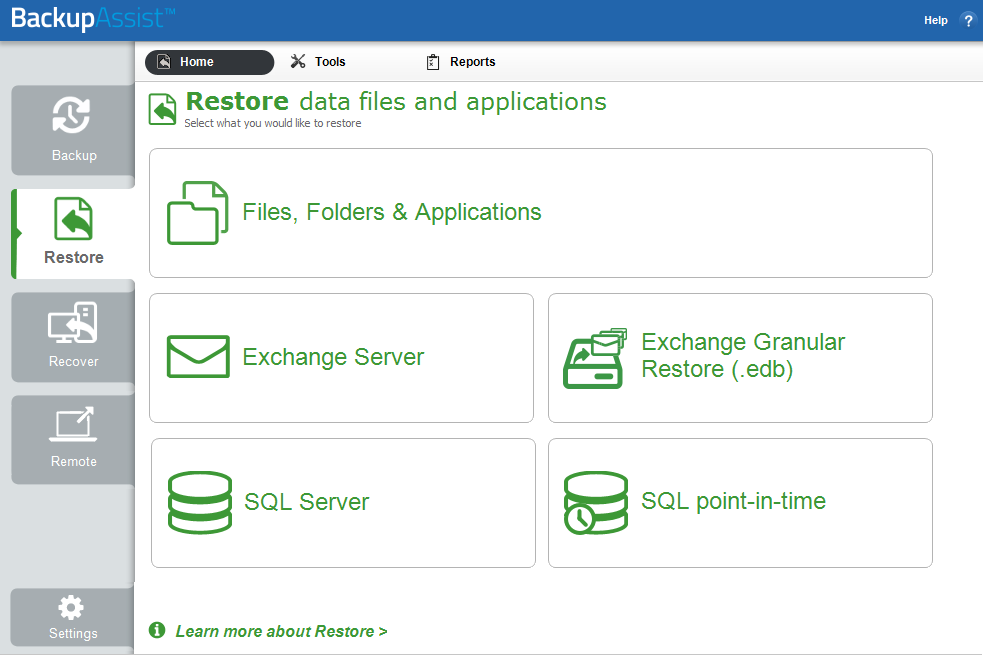The width and height of the screenshot is (983, 656).
Task: Click the BackupAssist logo
Action: [93, 18]
